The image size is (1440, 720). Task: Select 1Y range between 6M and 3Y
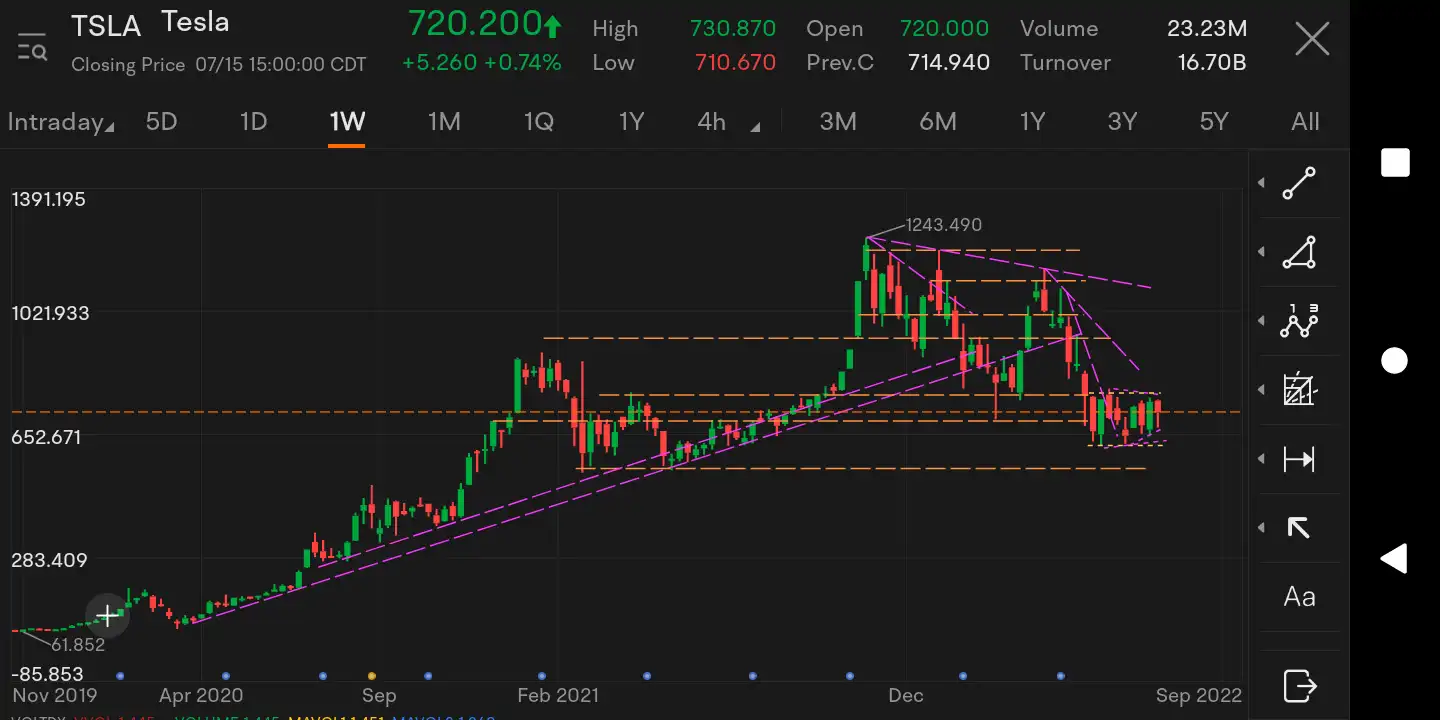(x=1032, y=122)
